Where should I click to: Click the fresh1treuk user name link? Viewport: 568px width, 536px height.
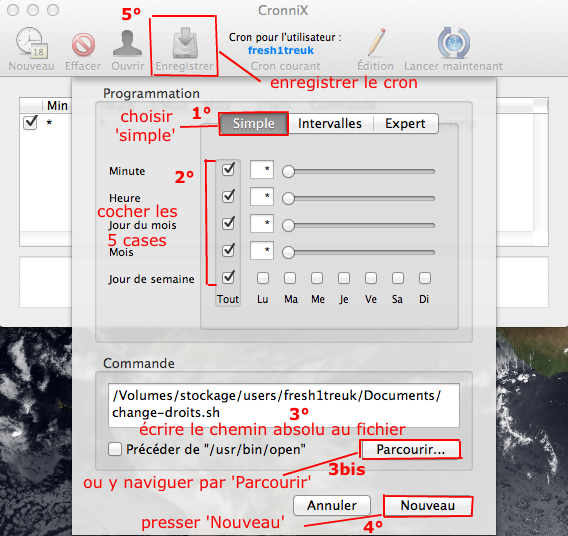click(x=281, y=50)
